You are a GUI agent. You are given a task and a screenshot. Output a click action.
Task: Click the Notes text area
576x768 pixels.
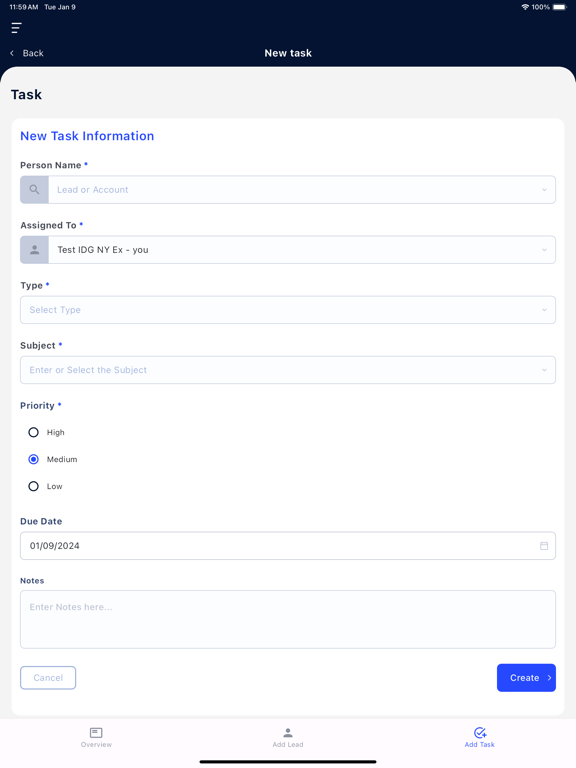point(288,620)
